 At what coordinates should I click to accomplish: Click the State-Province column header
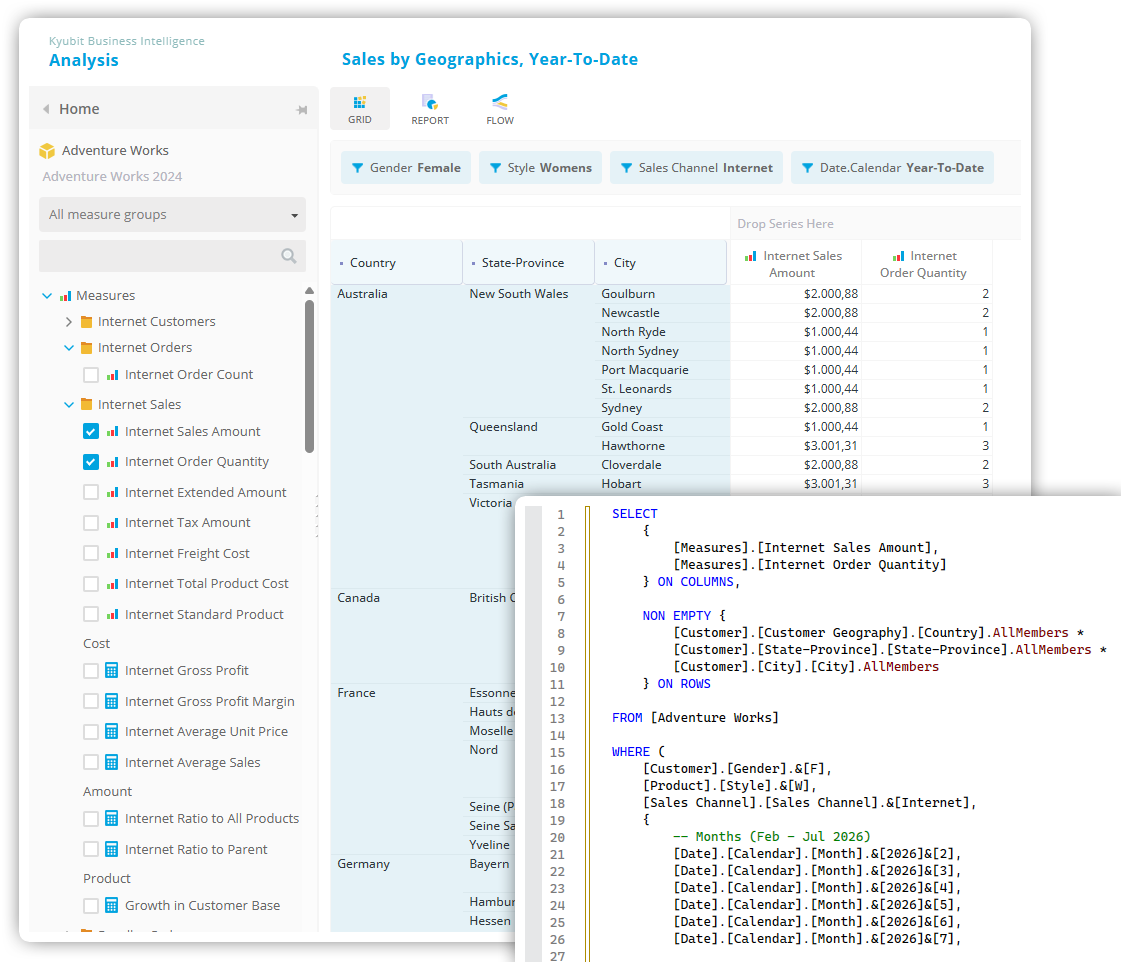pos(528,262)
